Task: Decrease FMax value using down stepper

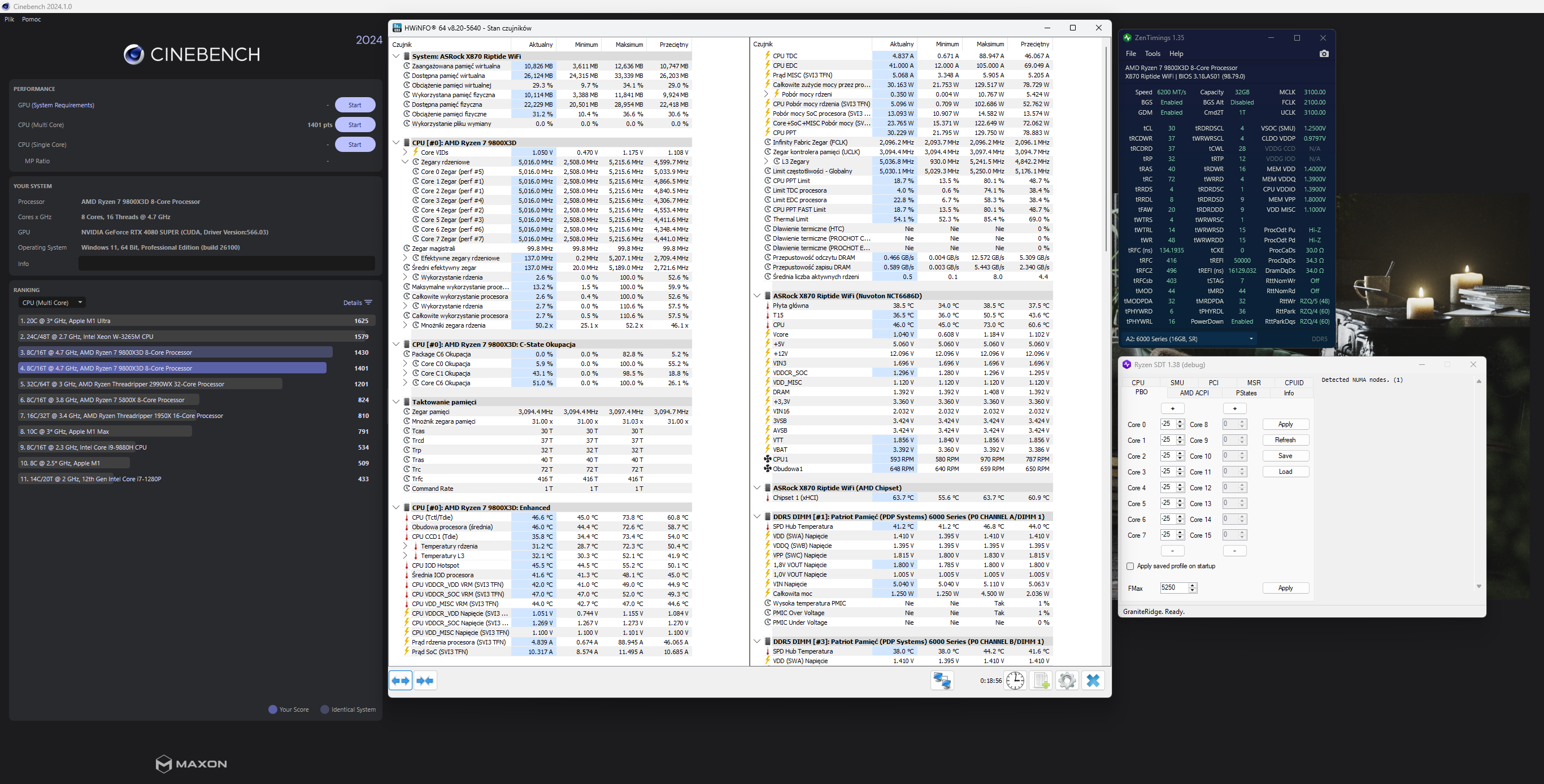Action: click(x=1193, y=590)
